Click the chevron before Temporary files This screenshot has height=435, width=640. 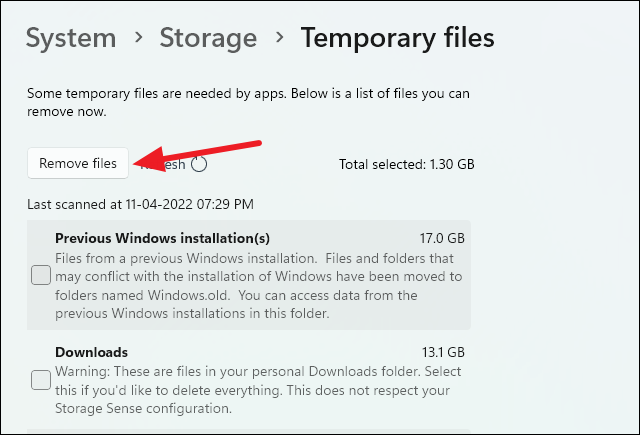[x=279, y=39]
